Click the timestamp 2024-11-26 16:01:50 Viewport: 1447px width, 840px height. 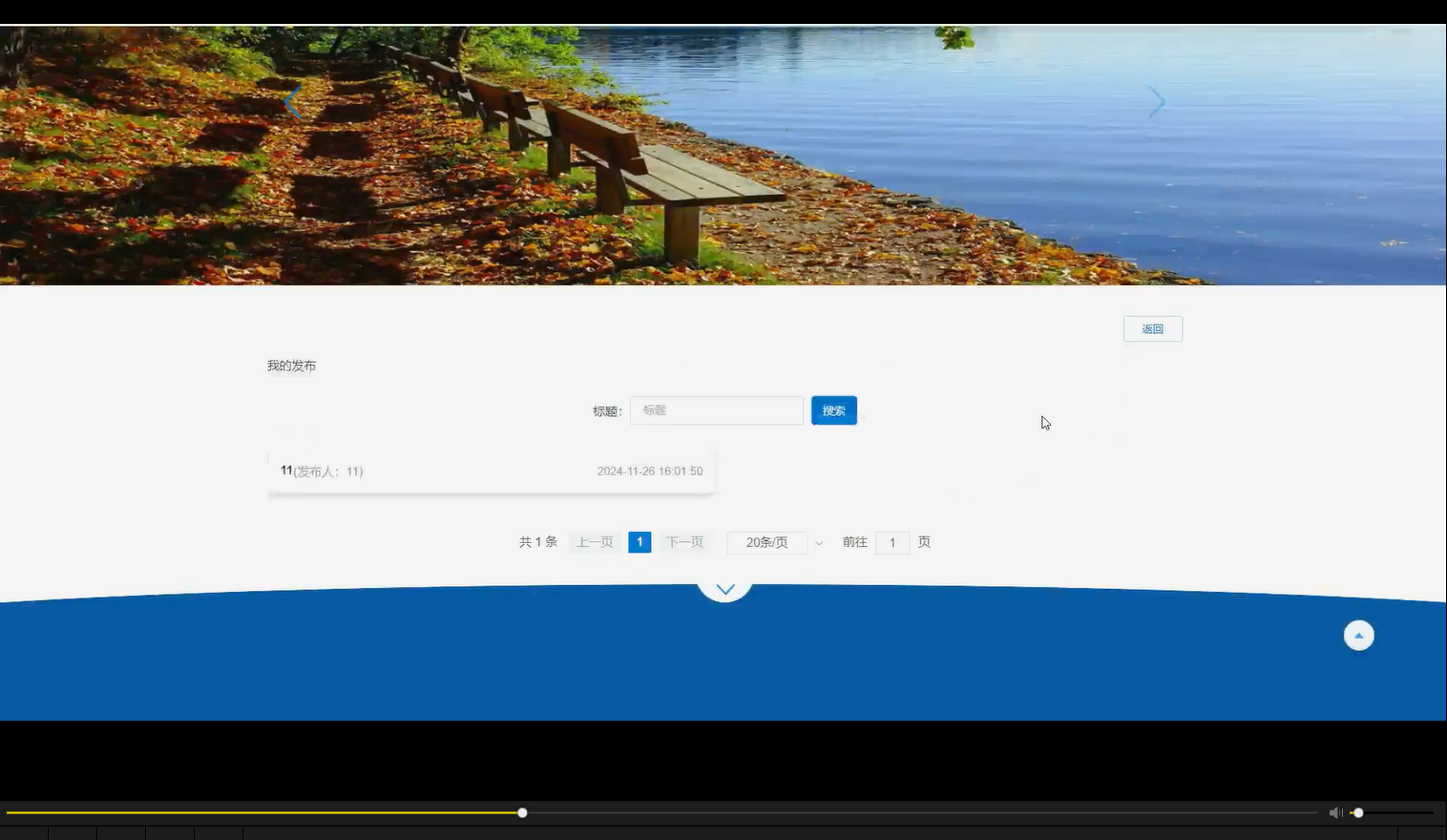pyautogui.click(x=650, y=472)
